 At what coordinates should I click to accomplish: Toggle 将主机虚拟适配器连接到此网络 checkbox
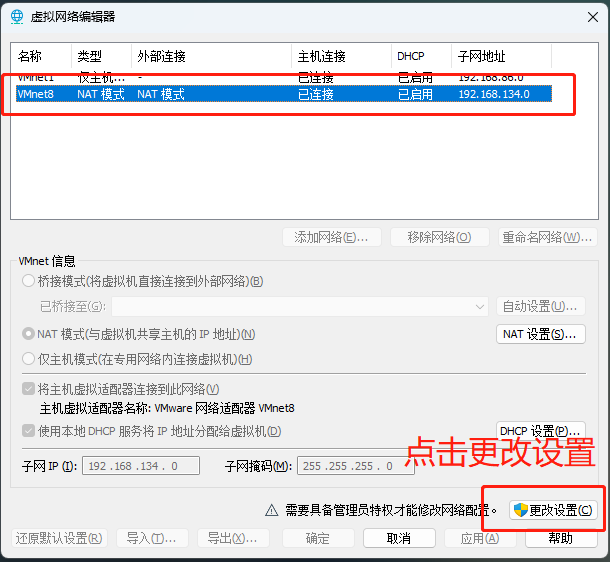(28, 389)
